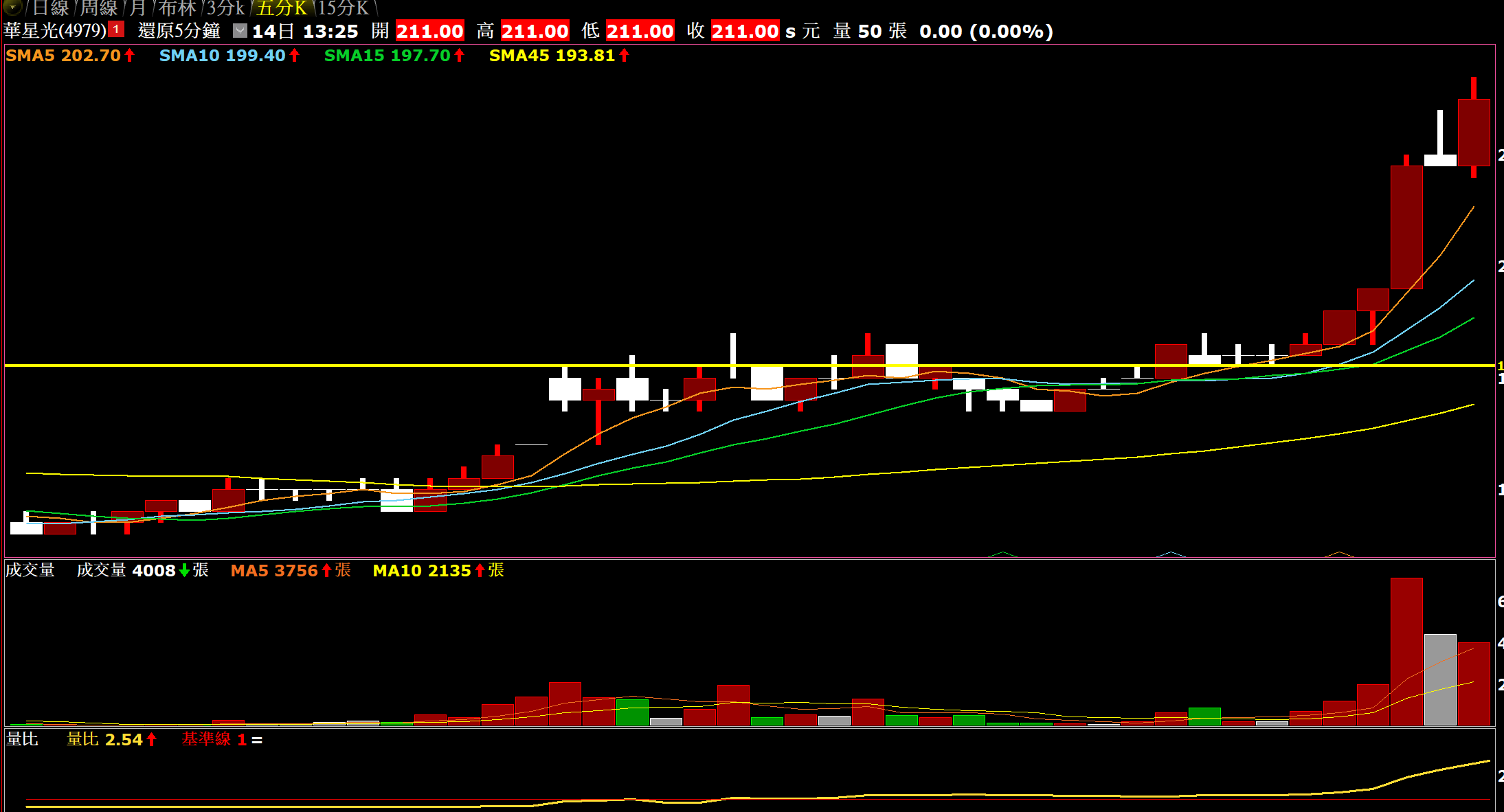Click the MA10 2135 volume average label
Screen dimensions: 1504x812
pyautogui.click(x=422, y=570)
